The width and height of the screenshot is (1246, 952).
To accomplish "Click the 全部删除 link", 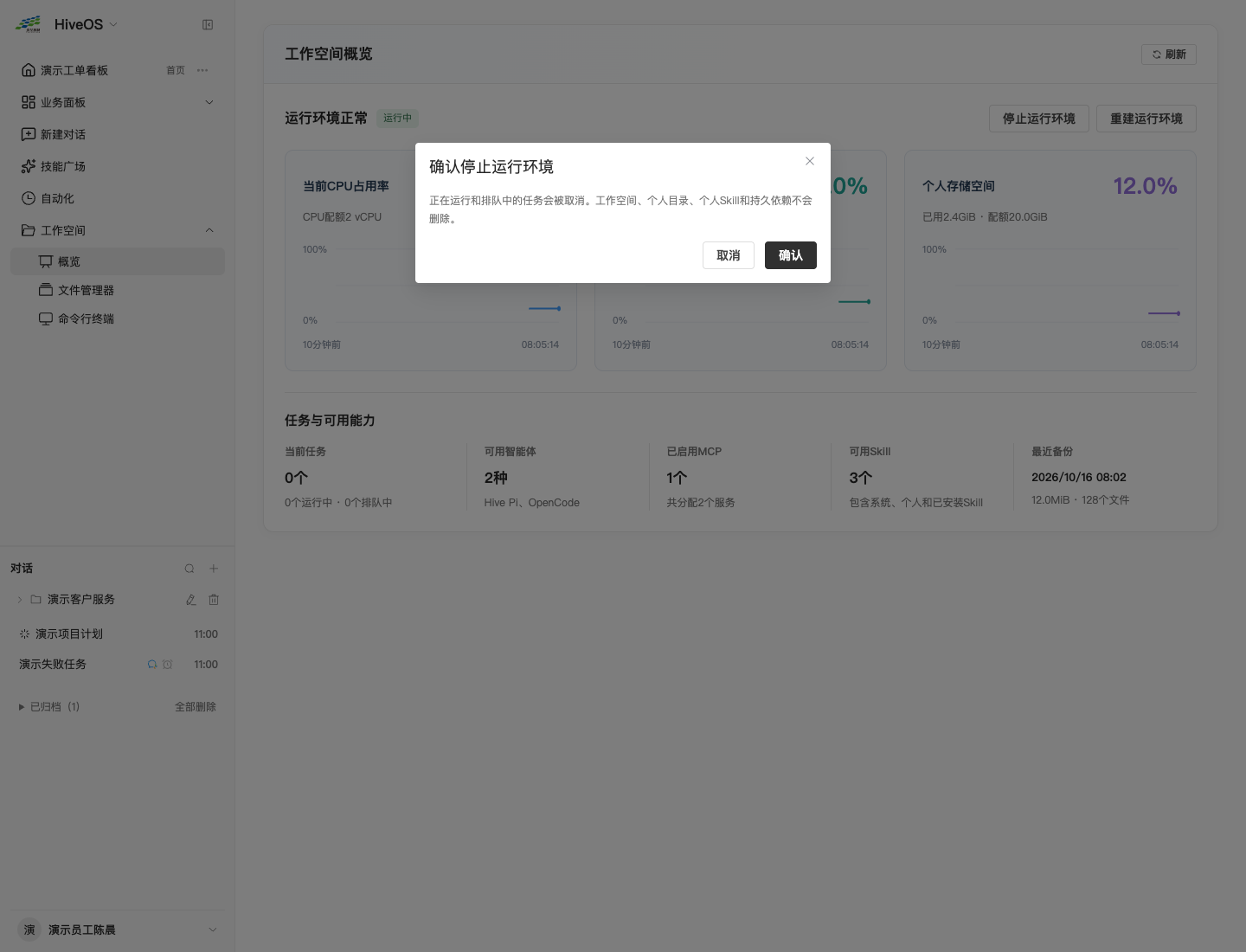I will point(196,707).
